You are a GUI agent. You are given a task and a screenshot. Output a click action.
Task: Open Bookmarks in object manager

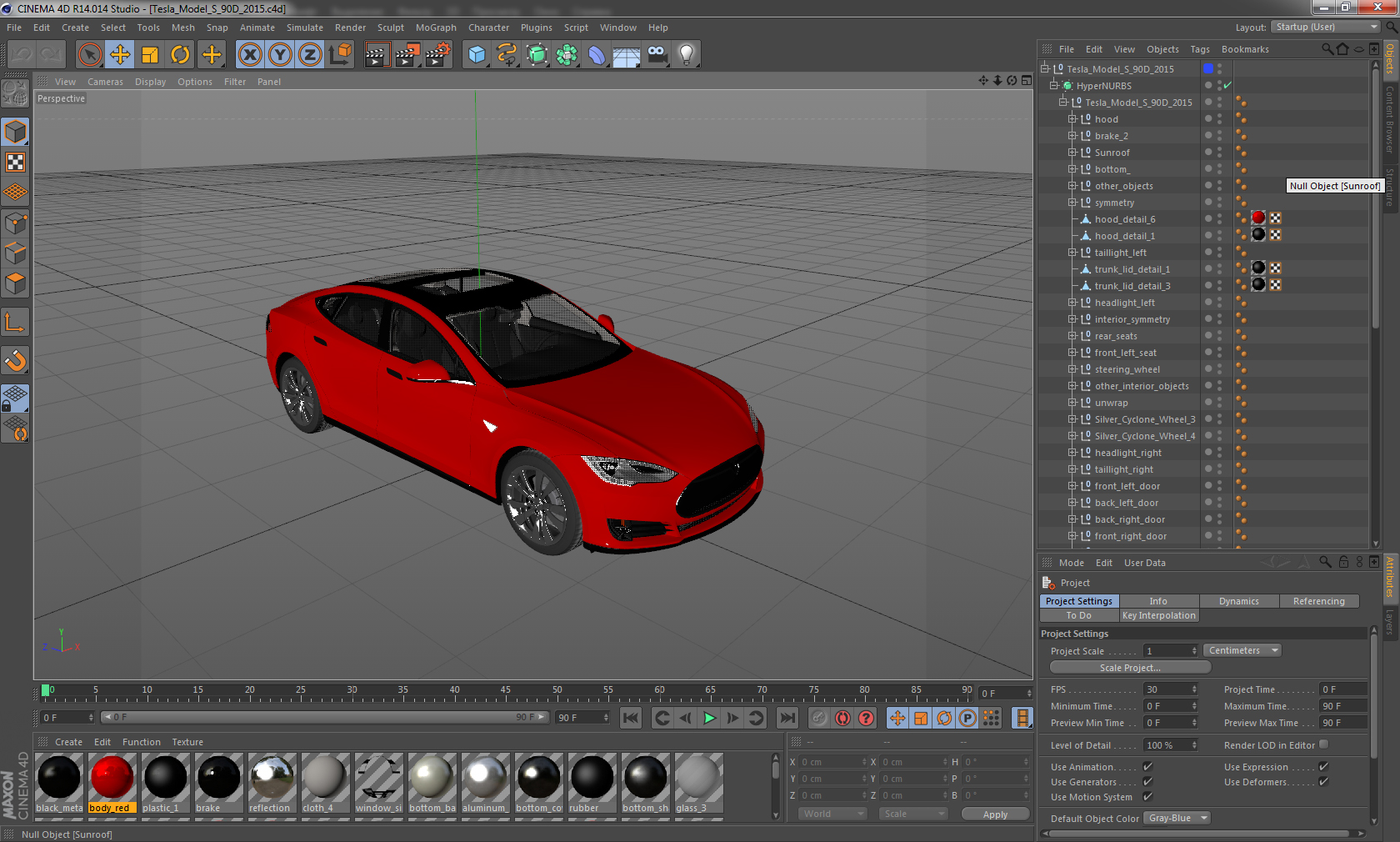pyautogui.click(x=1245, y=49)
